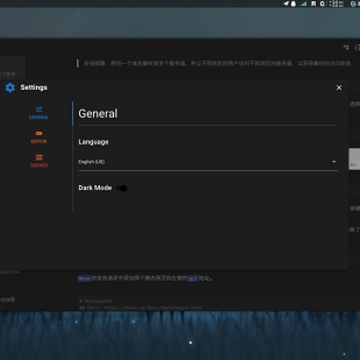Click the 'General' heading text

98,114
